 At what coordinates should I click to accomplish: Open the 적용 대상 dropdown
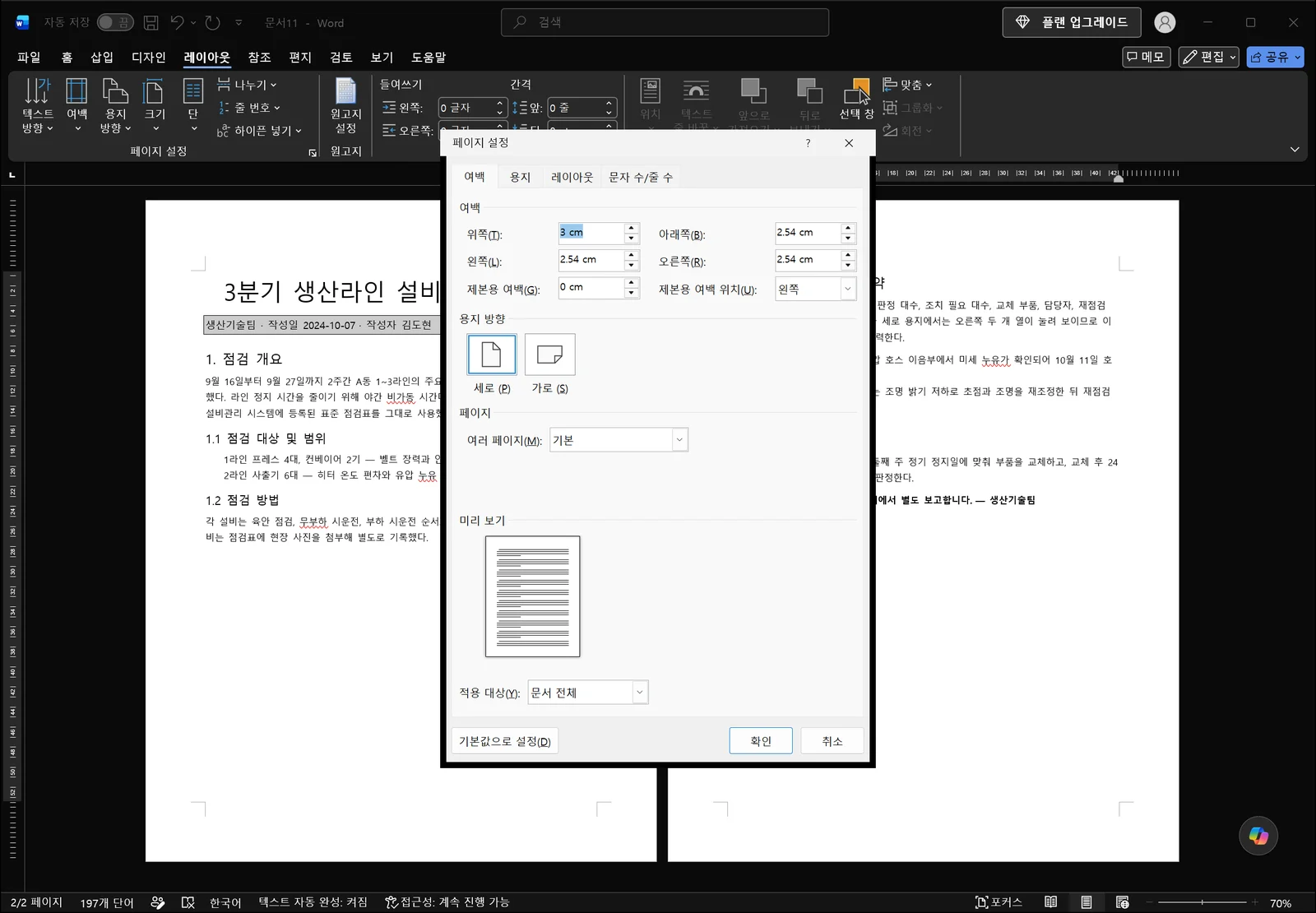(640, 693)
